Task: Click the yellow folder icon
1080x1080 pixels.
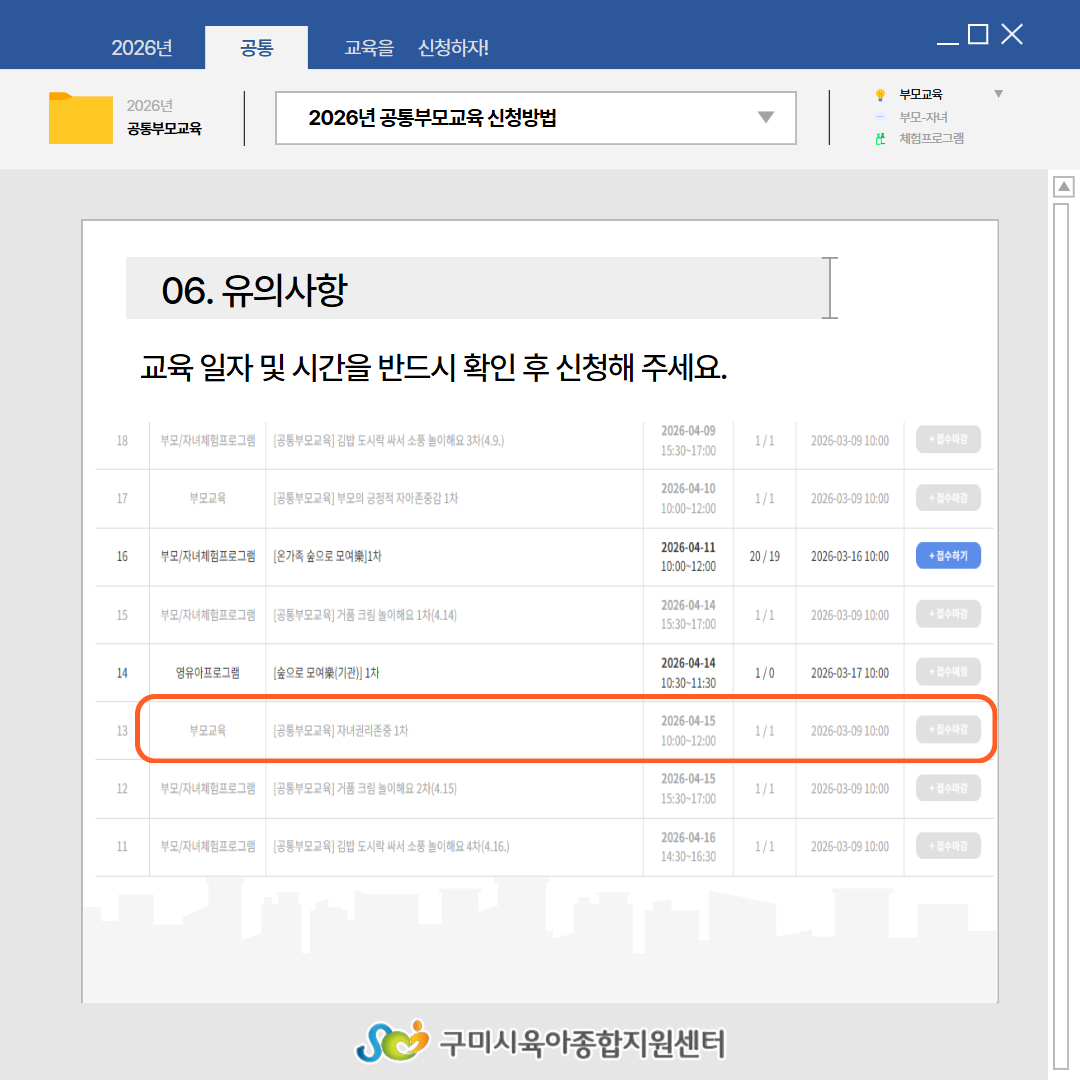Action: [80, 118]
